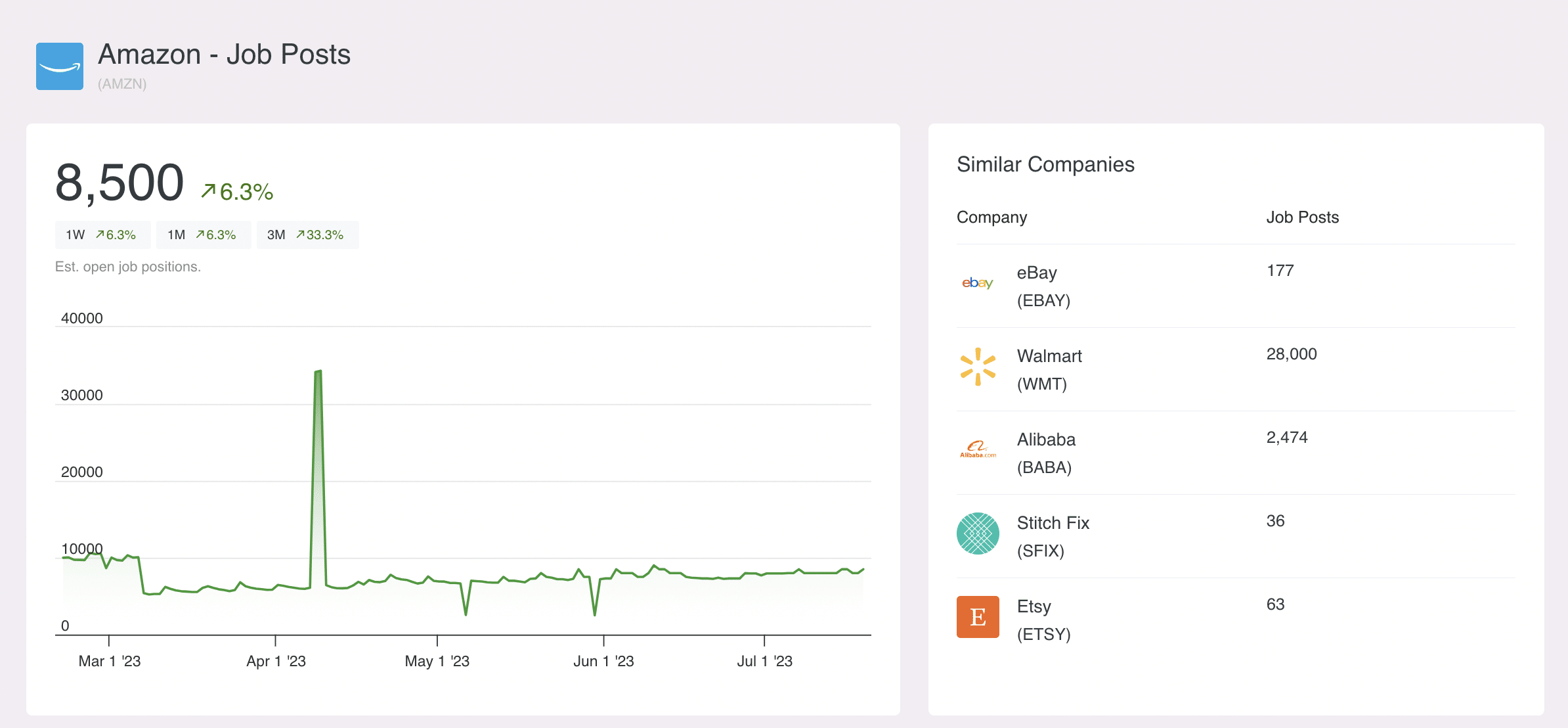Click the Est. open job positions caption

point(128,267)
